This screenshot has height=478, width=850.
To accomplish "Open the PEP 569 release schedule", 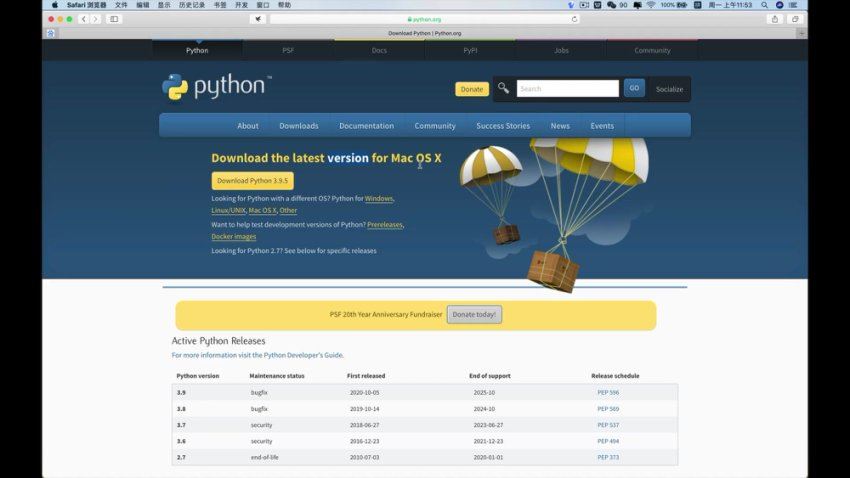I will point(608,409).
